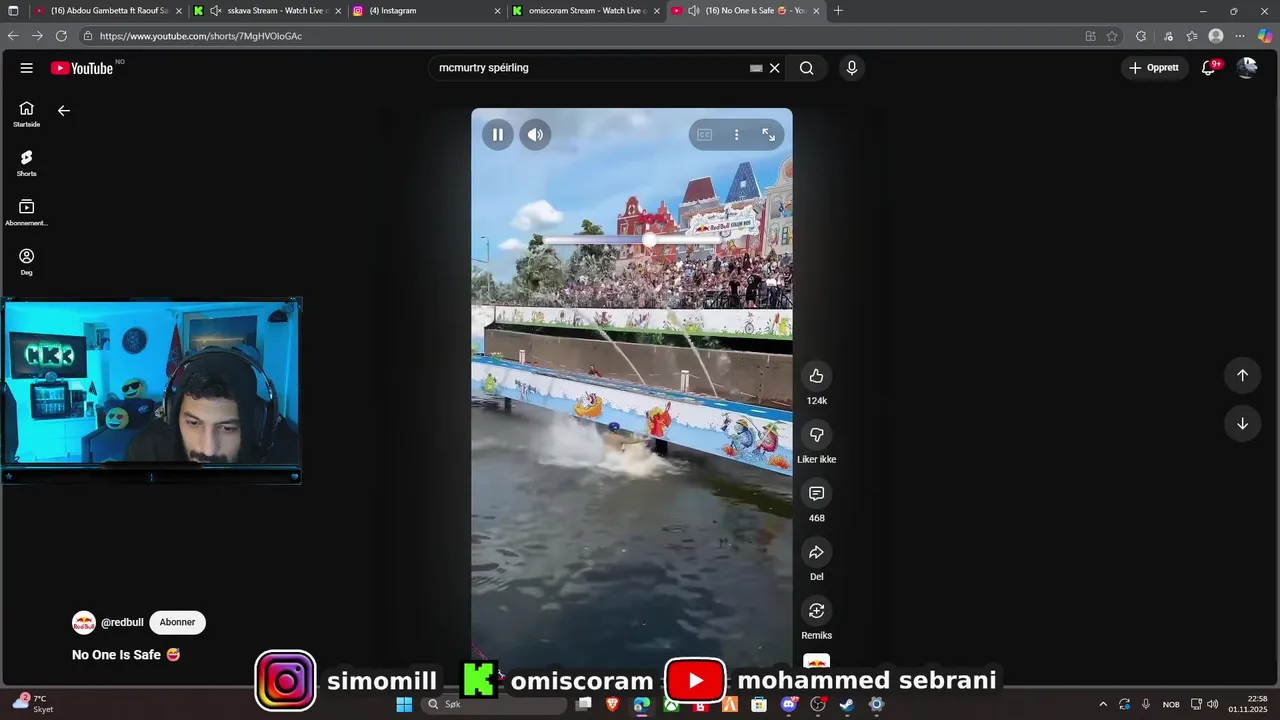1280x720 pixels.
Task: Open the Windows Start menu
Action: pyautogui.click(x=404, y=704)
